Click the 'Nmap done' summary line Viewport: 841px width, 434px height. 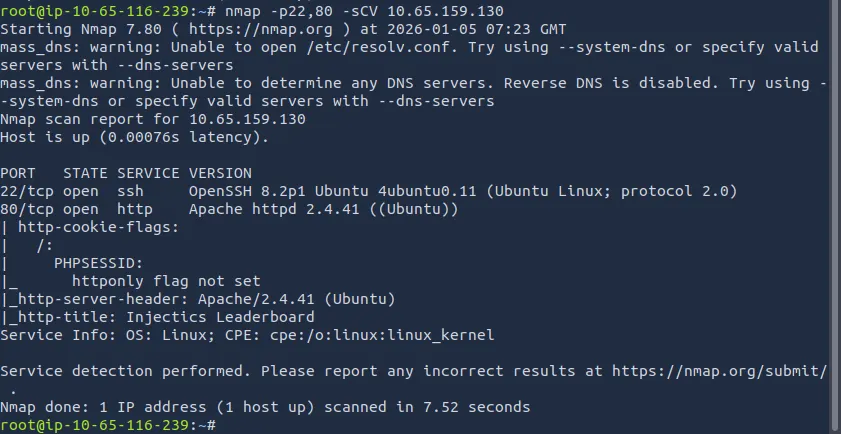pyautogui.click(x=265, y=407)
